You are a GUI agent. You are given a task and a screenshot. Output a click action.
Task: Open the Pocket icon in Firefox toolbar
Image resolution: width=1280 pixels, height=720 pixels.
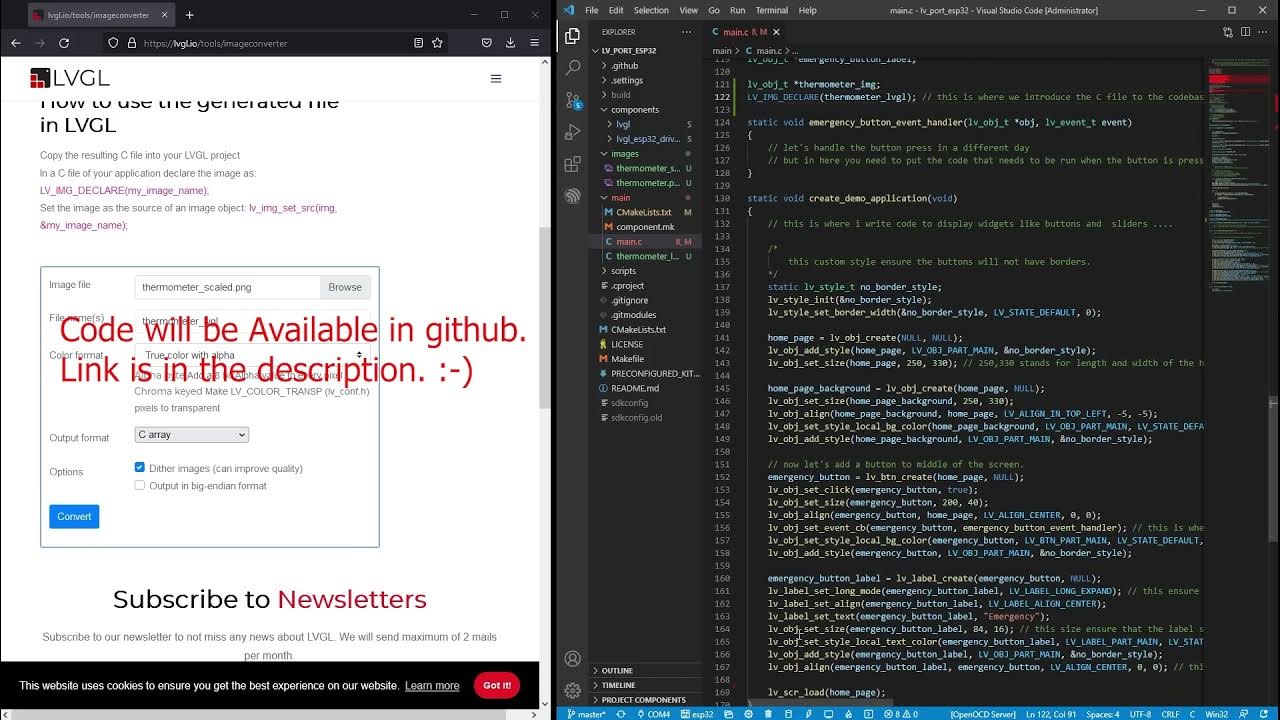[x=487, y=43]
